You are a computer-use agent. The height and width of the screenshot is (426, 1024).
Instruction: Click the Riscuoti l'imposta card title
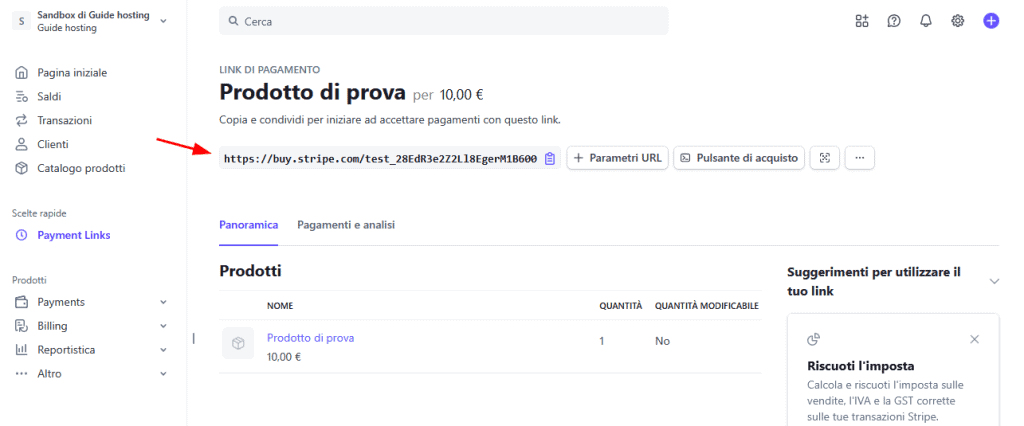861,366
